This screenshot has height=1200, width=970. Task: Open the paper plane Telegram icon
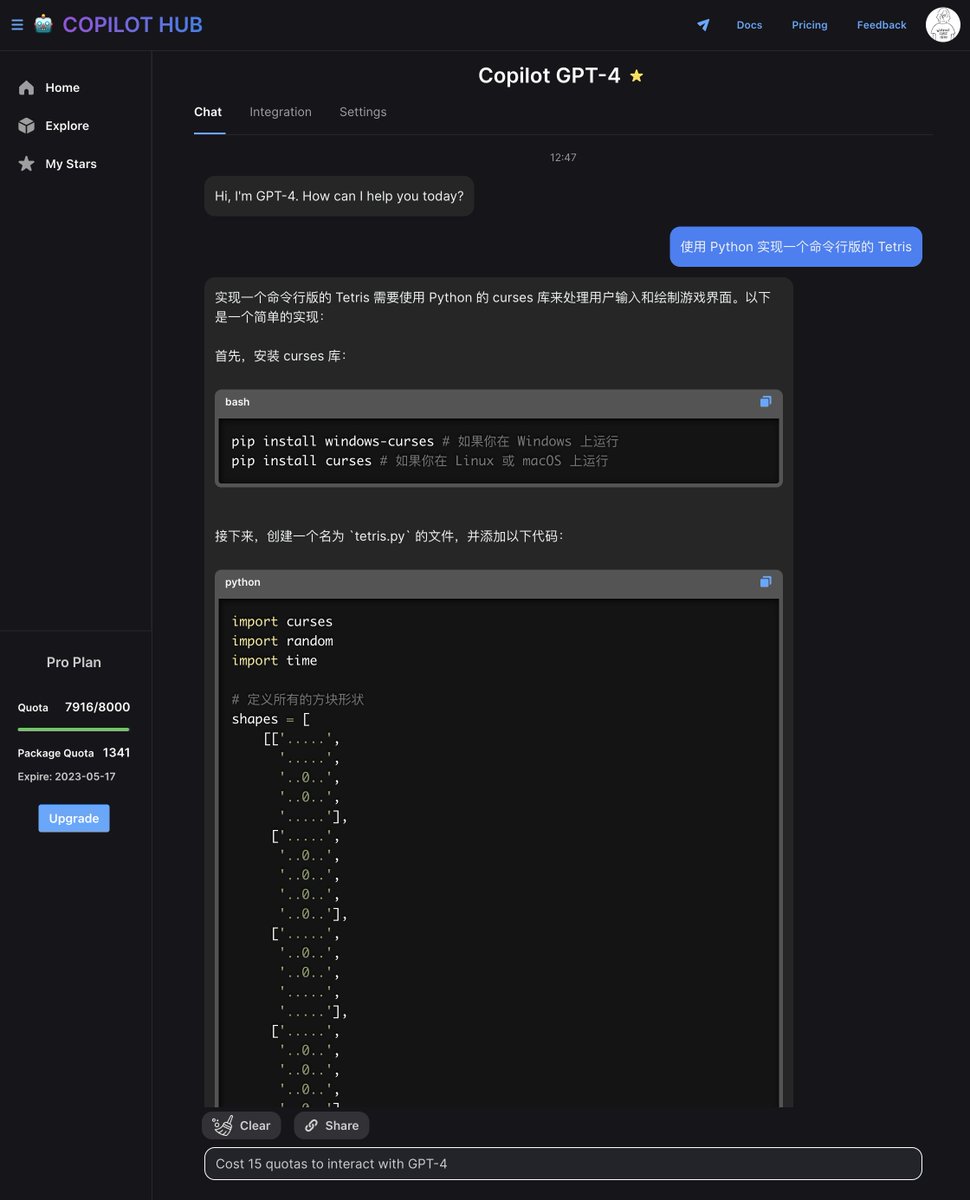pyautogui.click(x=703, y=25)
